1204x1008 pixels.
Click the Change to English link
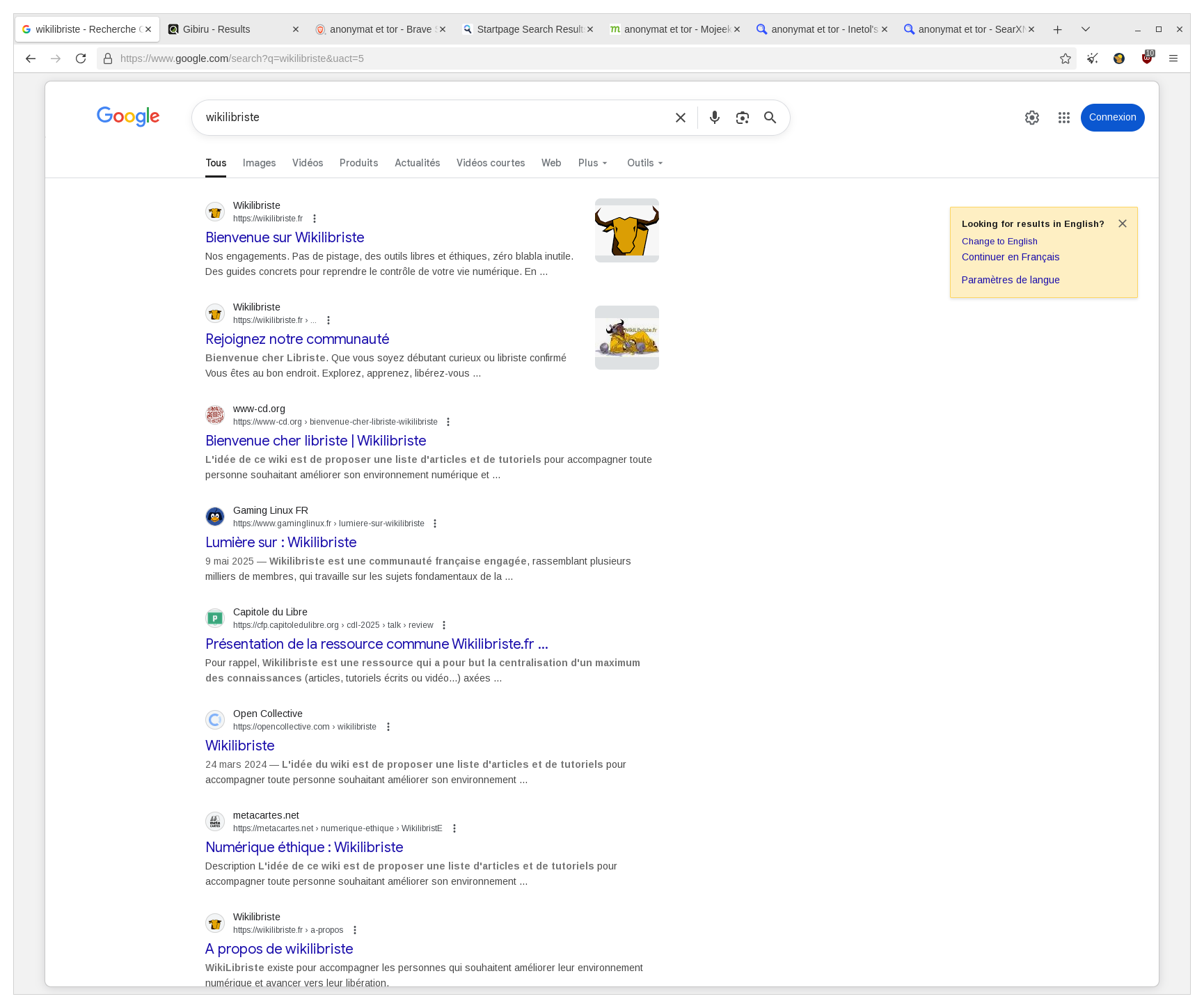[x=999, y=241]
